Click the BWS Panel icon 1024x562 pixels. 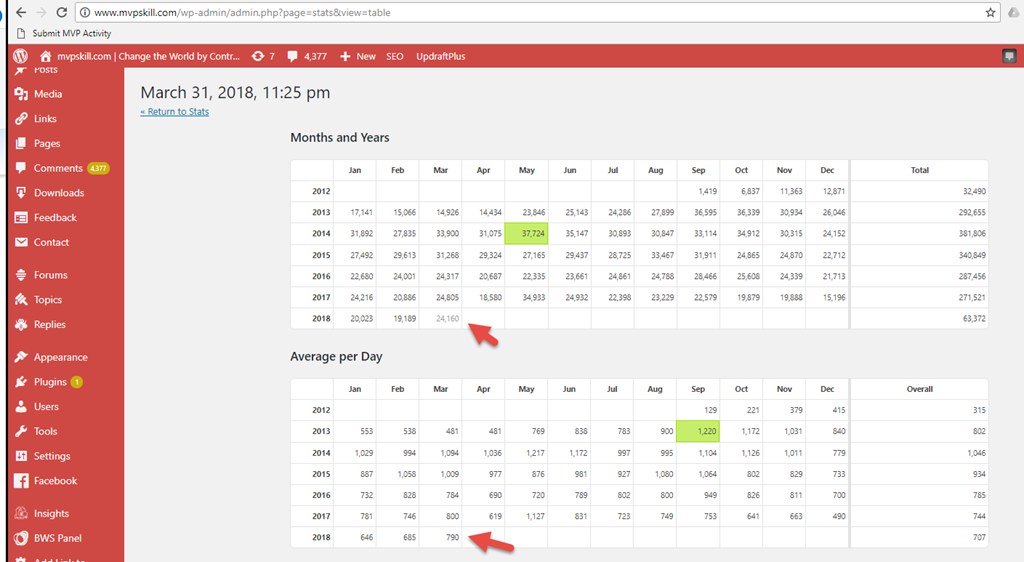coord(21,538)
